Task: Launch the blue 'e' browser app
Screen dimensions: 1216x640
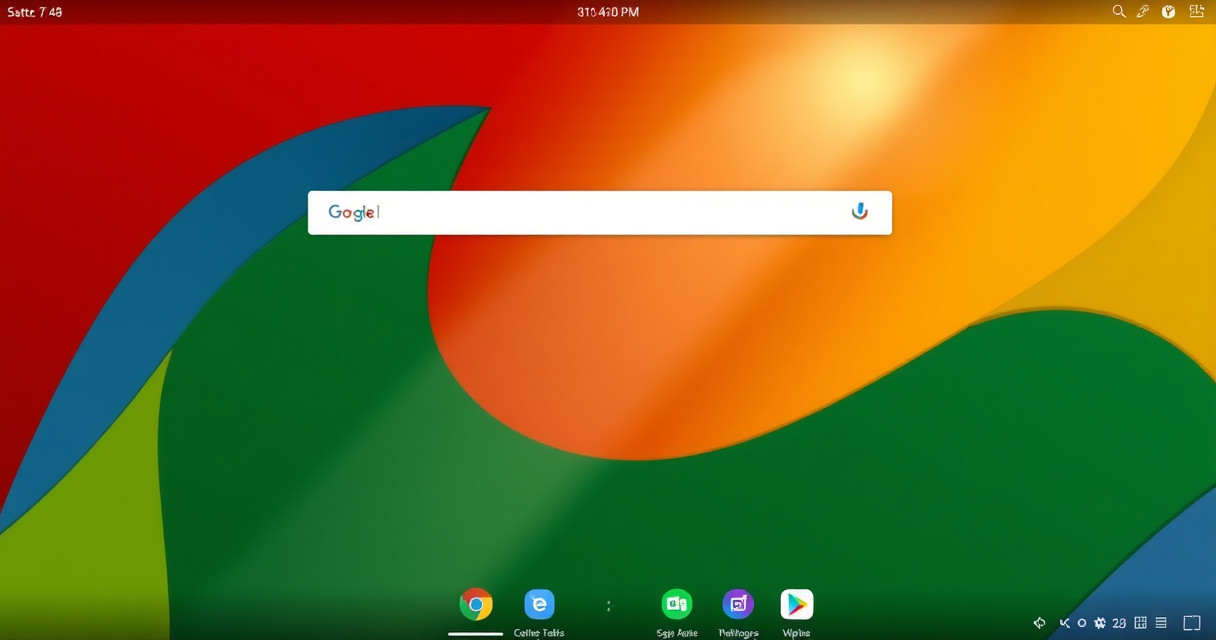Action: point(539,604)
